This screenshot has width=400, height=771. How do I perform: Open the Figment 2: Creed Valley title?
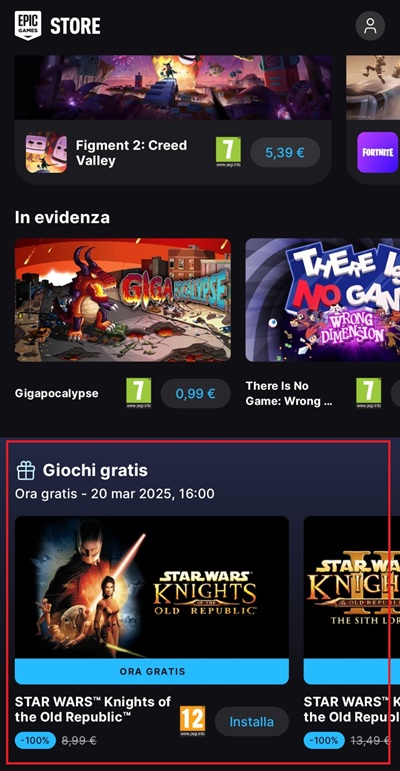(131, 153)
